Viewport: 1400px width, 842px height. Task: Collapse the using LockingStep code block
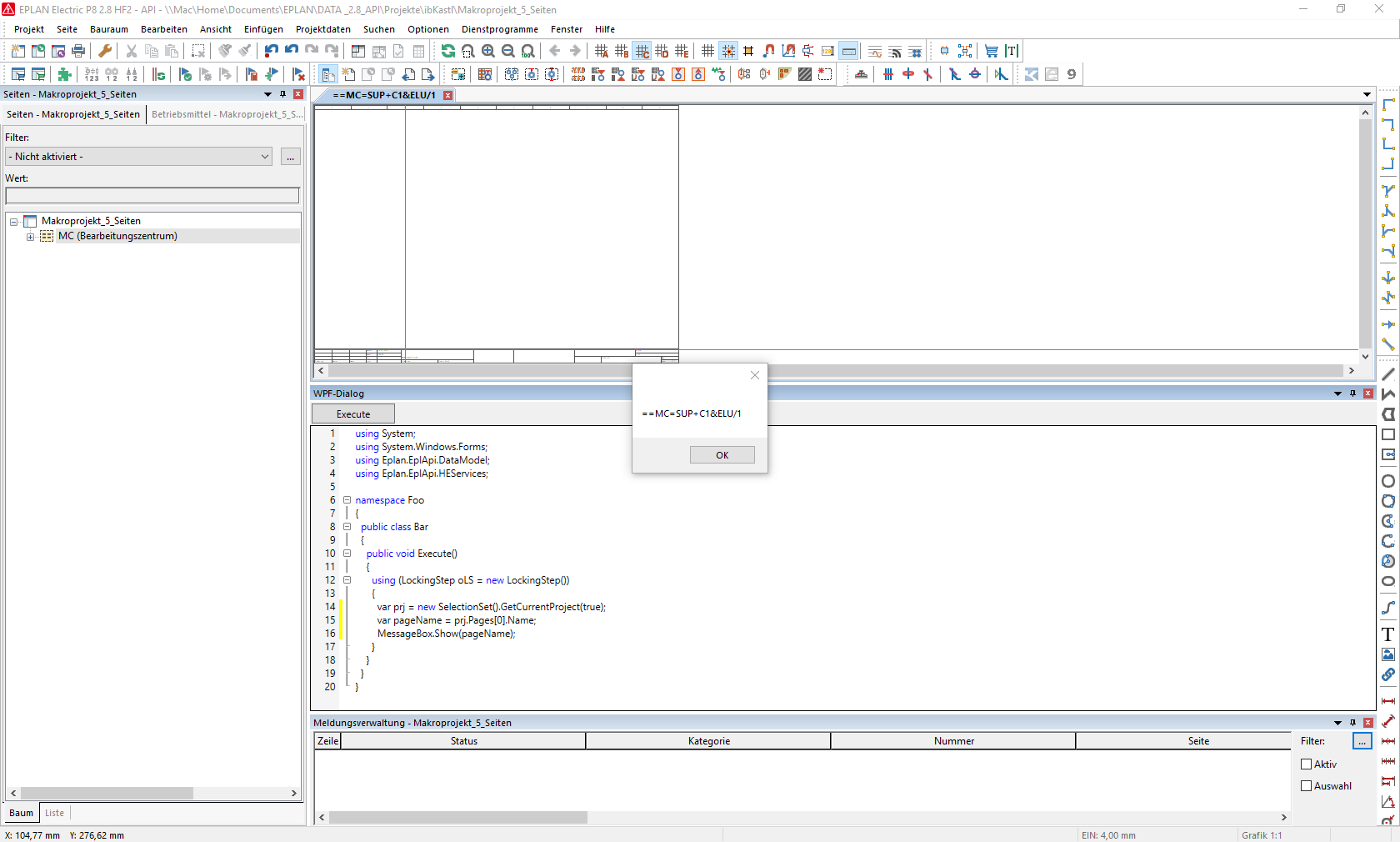[347, 580]
